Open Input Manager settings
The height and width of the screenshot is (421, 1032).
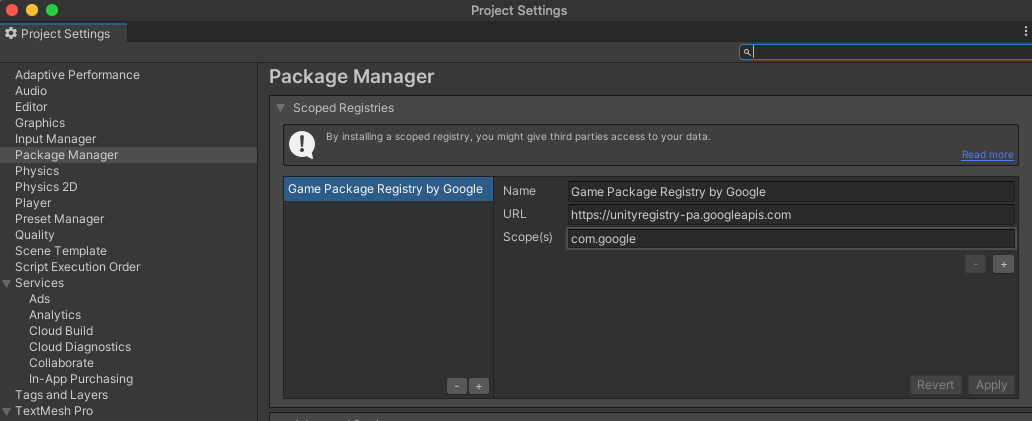(x=55, y=139)
